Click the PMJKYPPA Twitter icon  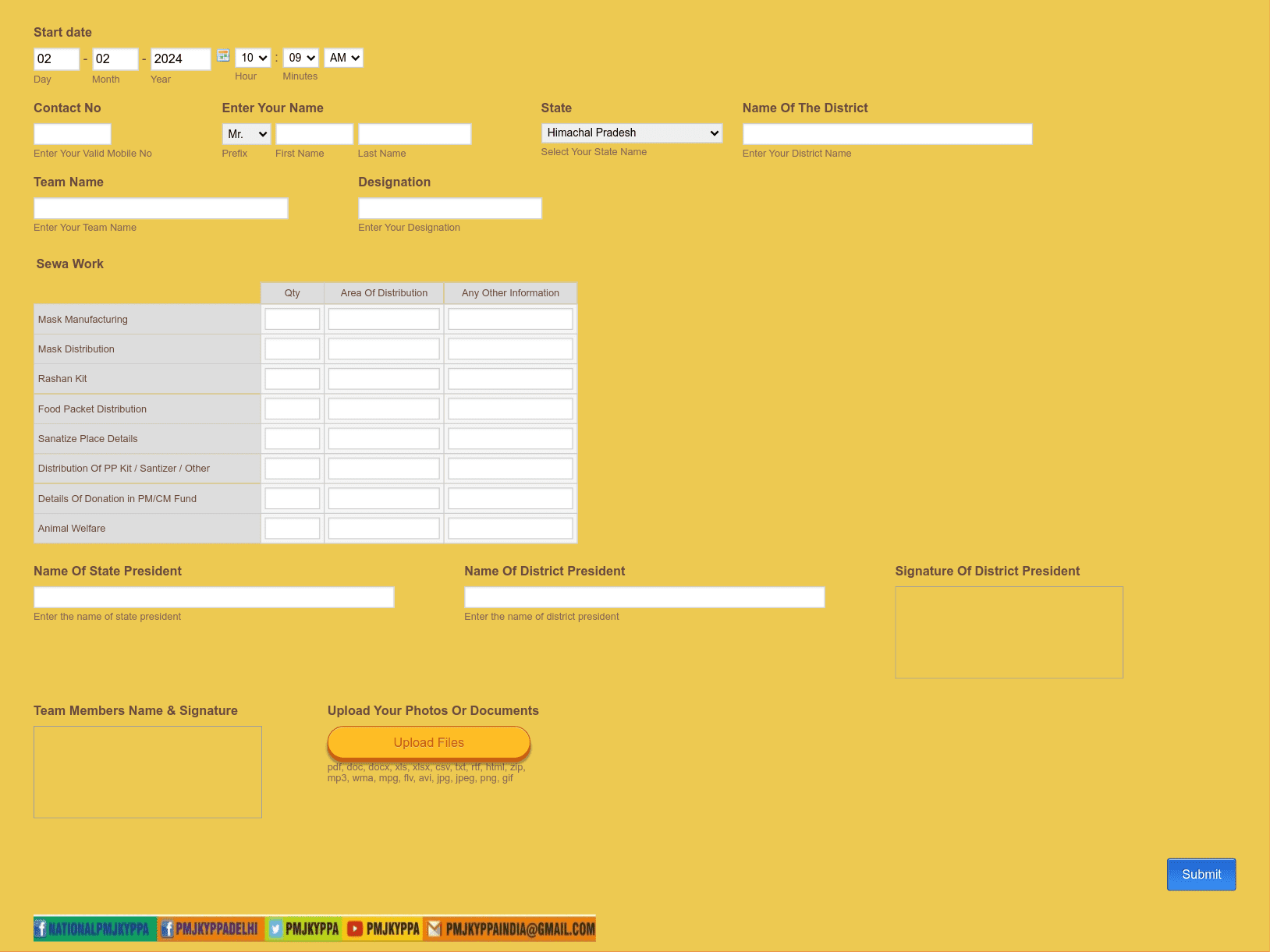coord(275,929)
